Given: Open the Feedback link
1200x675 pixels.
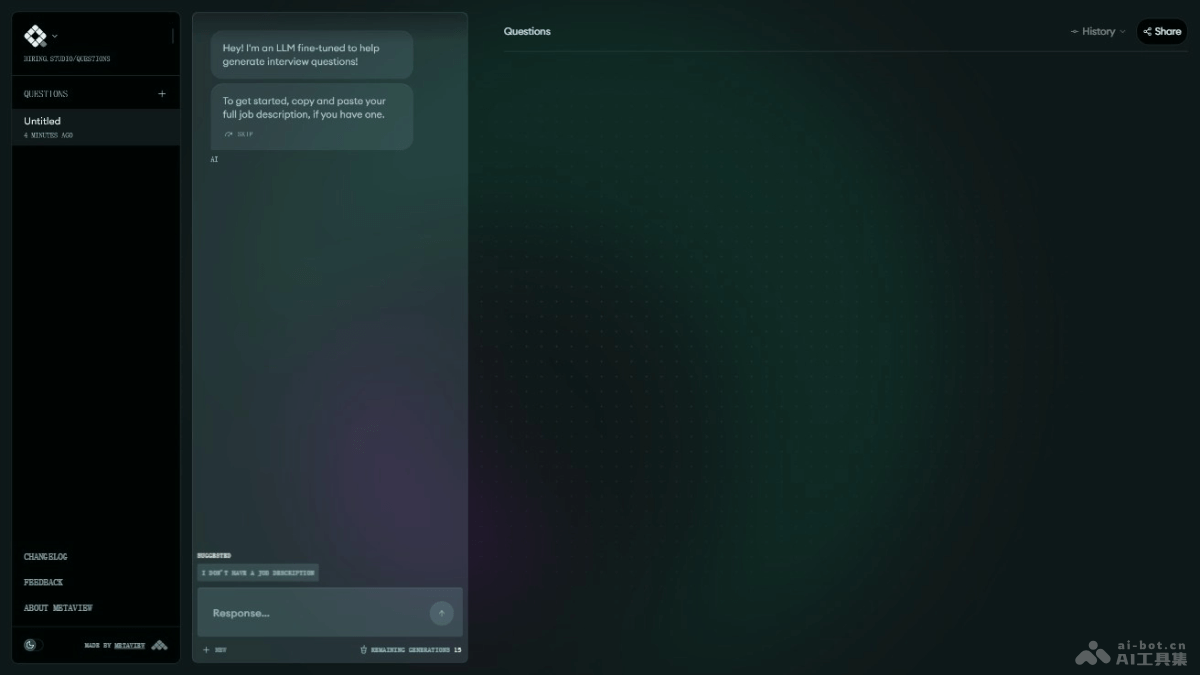Looking at the screenshot, I should point(43,582).
